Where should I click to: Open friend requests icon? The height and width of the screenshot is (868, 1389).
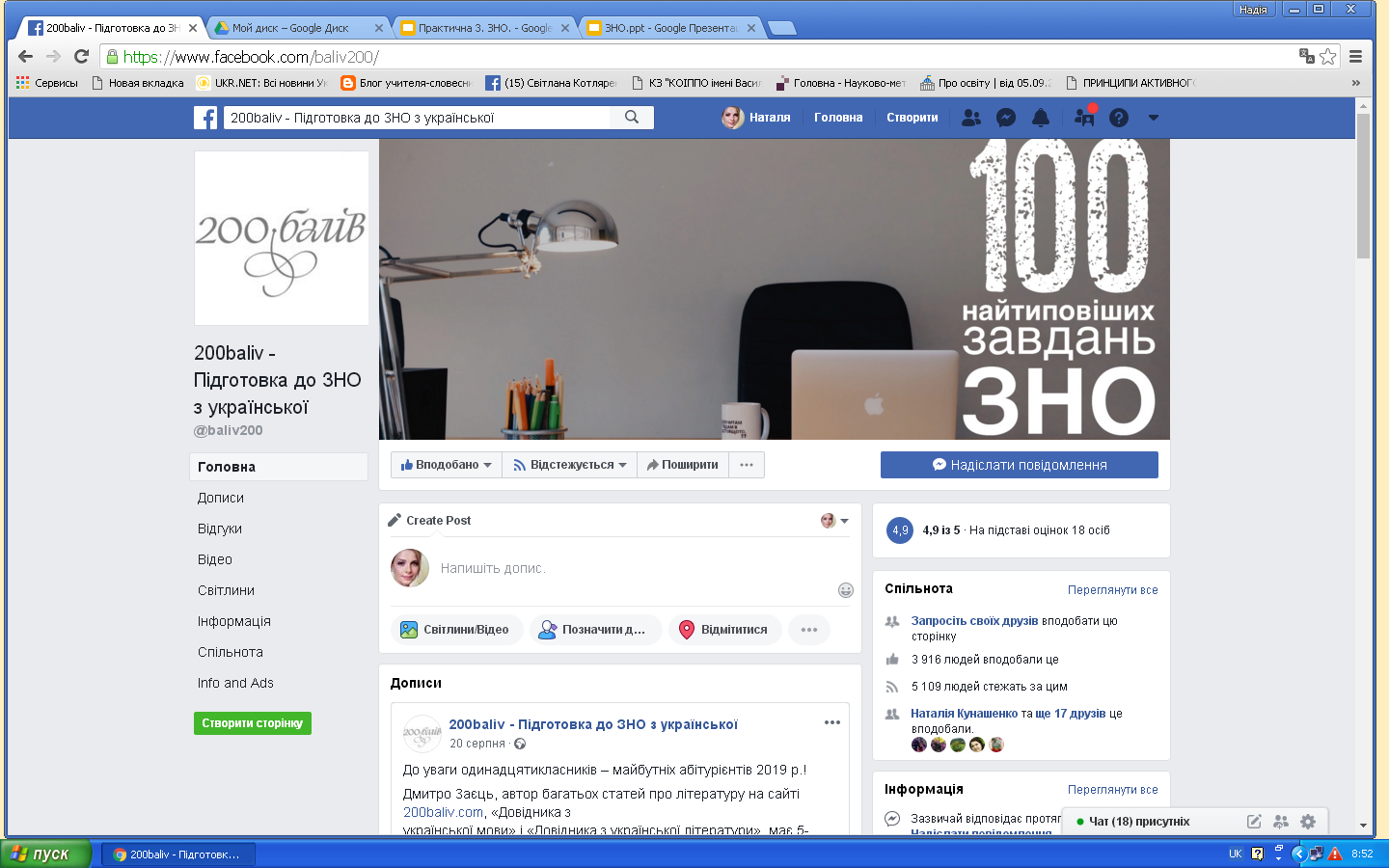[971, 118]
